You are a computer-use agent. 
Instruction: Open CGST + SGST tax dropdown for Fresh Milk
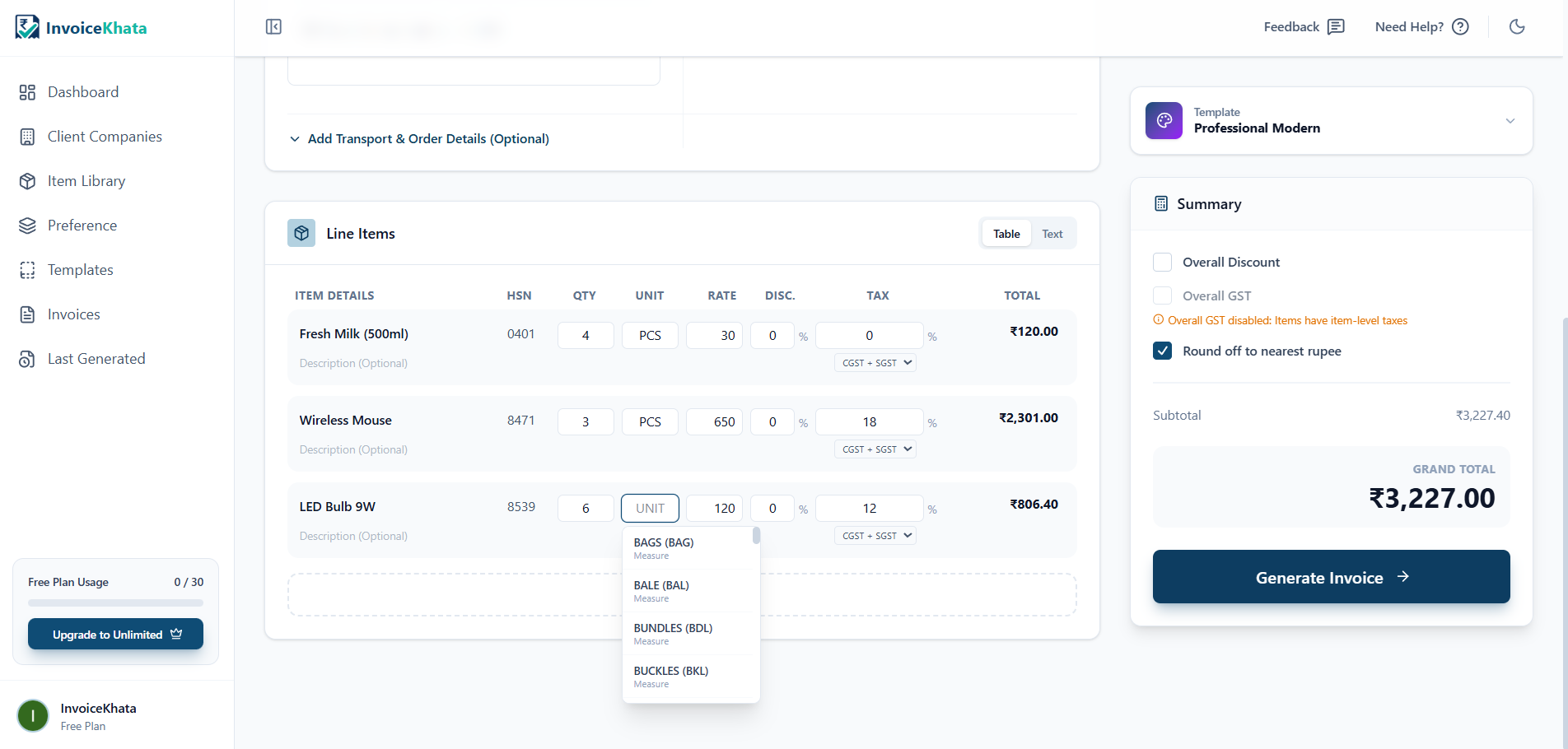(875, 362)
